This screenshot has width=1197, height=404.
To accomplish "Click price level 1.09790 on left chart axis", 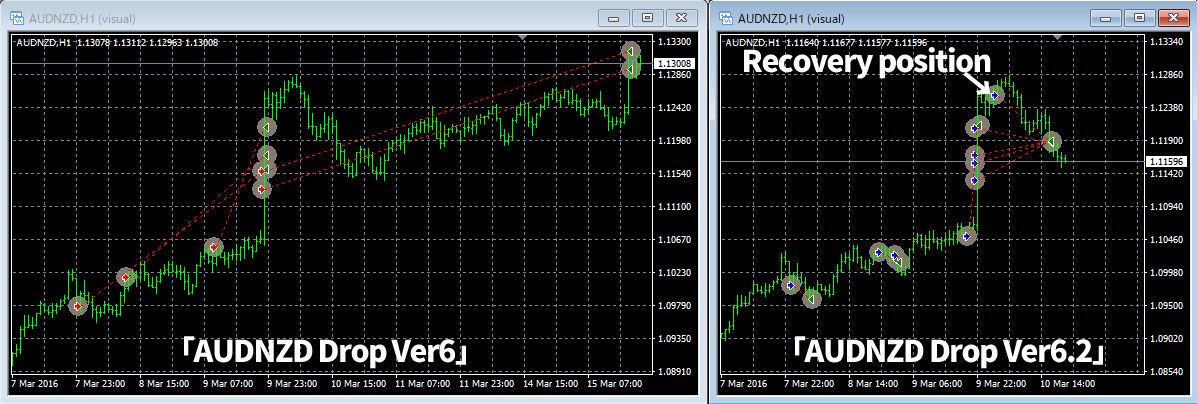I will [673, 305].
